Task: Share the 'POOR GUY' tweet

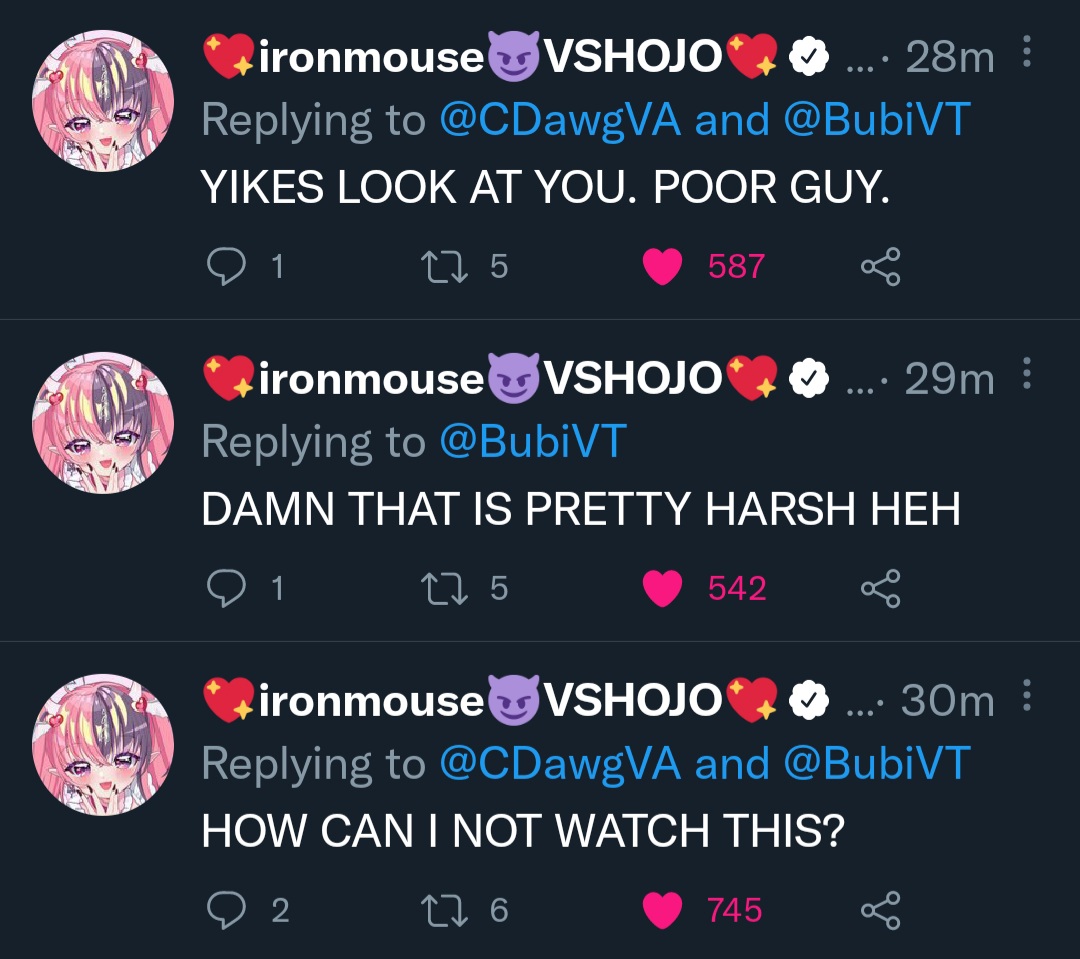Action: pyautogui.click(x=881, y=266)
